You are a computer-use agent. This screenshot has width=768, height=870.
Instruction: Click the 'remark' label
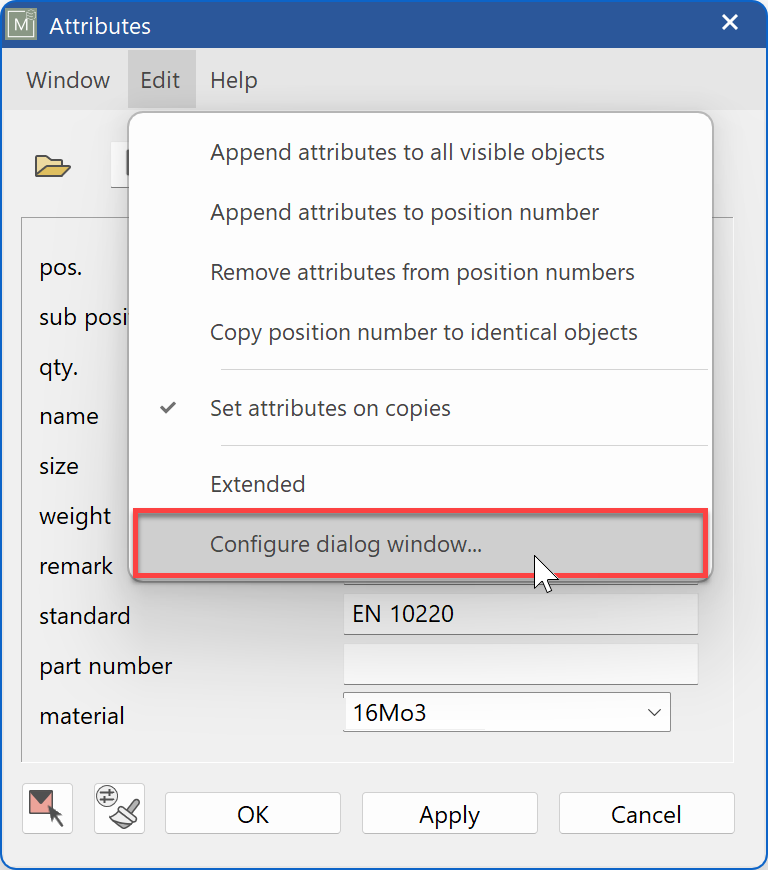[x=76, y=566]
